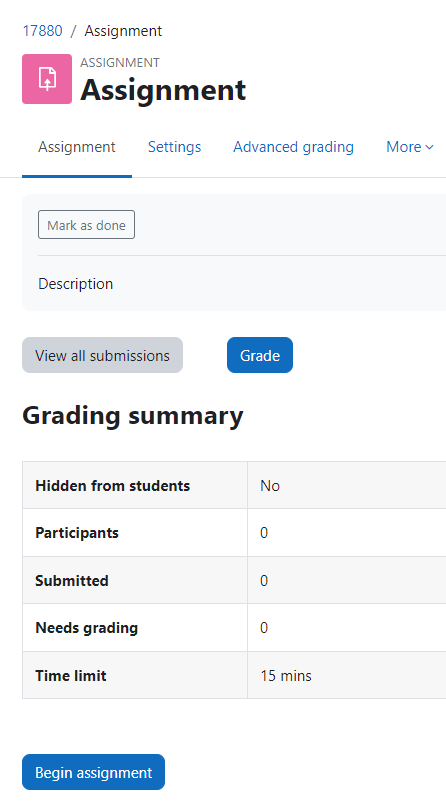Click the Description label

76,284
